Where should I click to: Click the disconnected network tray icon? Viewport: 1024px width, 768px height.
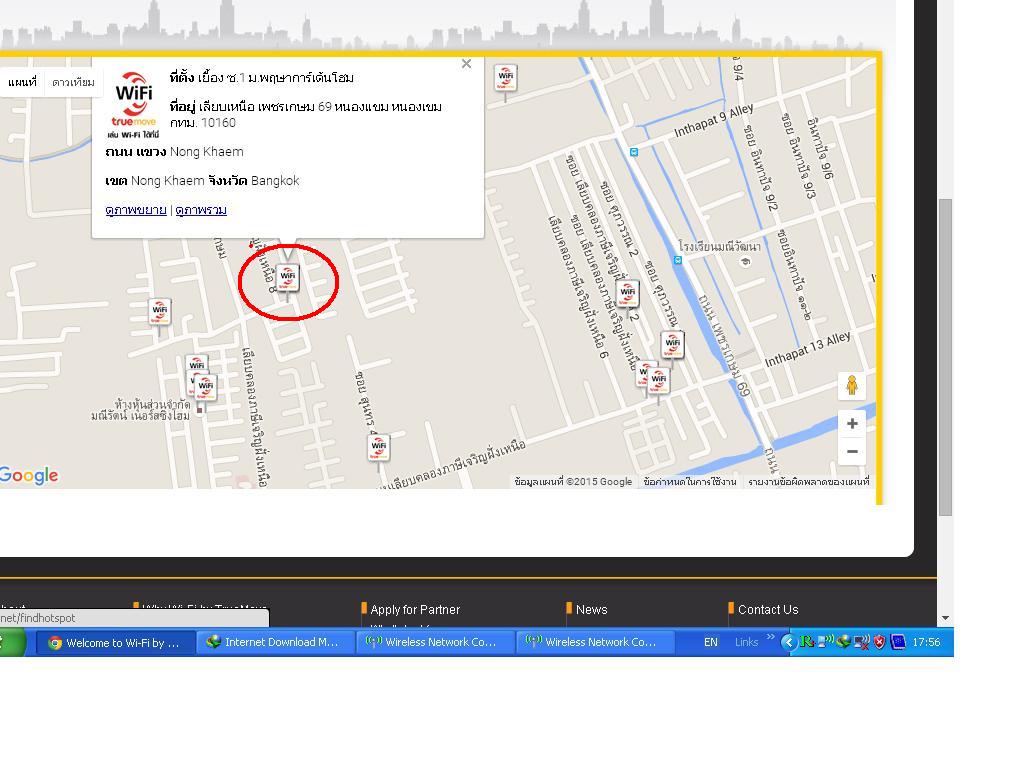862,643
